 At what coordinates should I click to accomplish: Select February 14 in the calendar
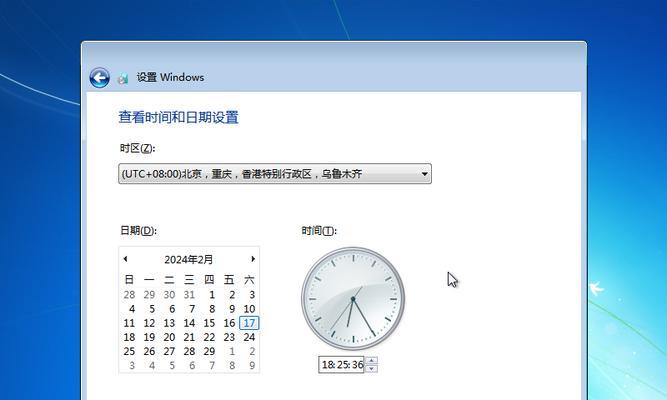click(189, 323)
